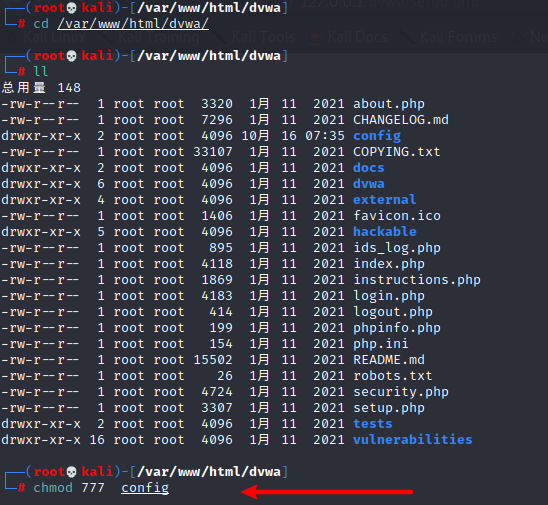Click the skull icon in first prompt
Screen dimensions: 548x505
click(71, 8)
